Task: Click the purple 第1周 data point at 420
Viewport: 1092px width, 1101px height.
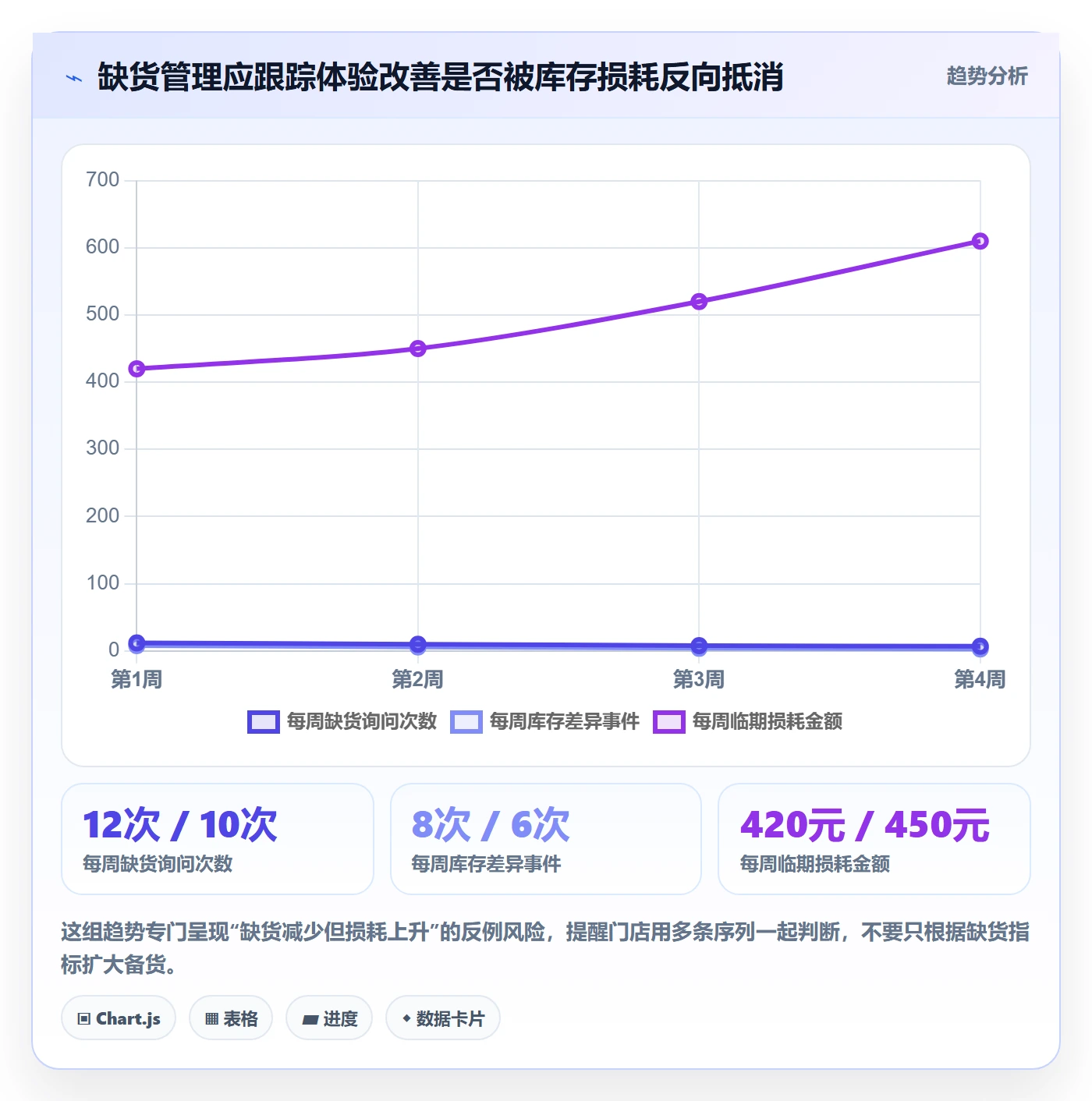Action: (136, 368)
